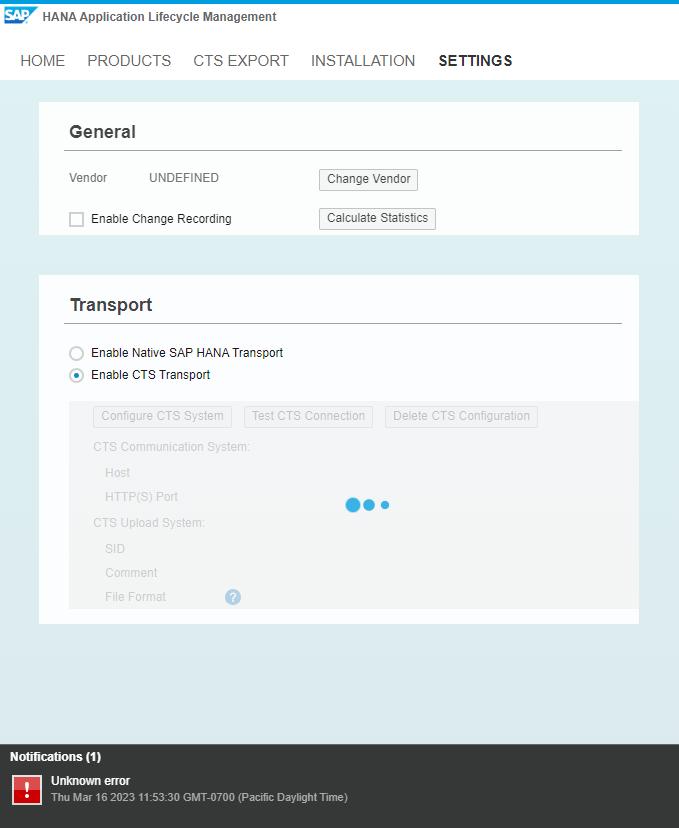679x828 pixels.
Task: Click the CTS Upload System label
Action: coord(149,523)
